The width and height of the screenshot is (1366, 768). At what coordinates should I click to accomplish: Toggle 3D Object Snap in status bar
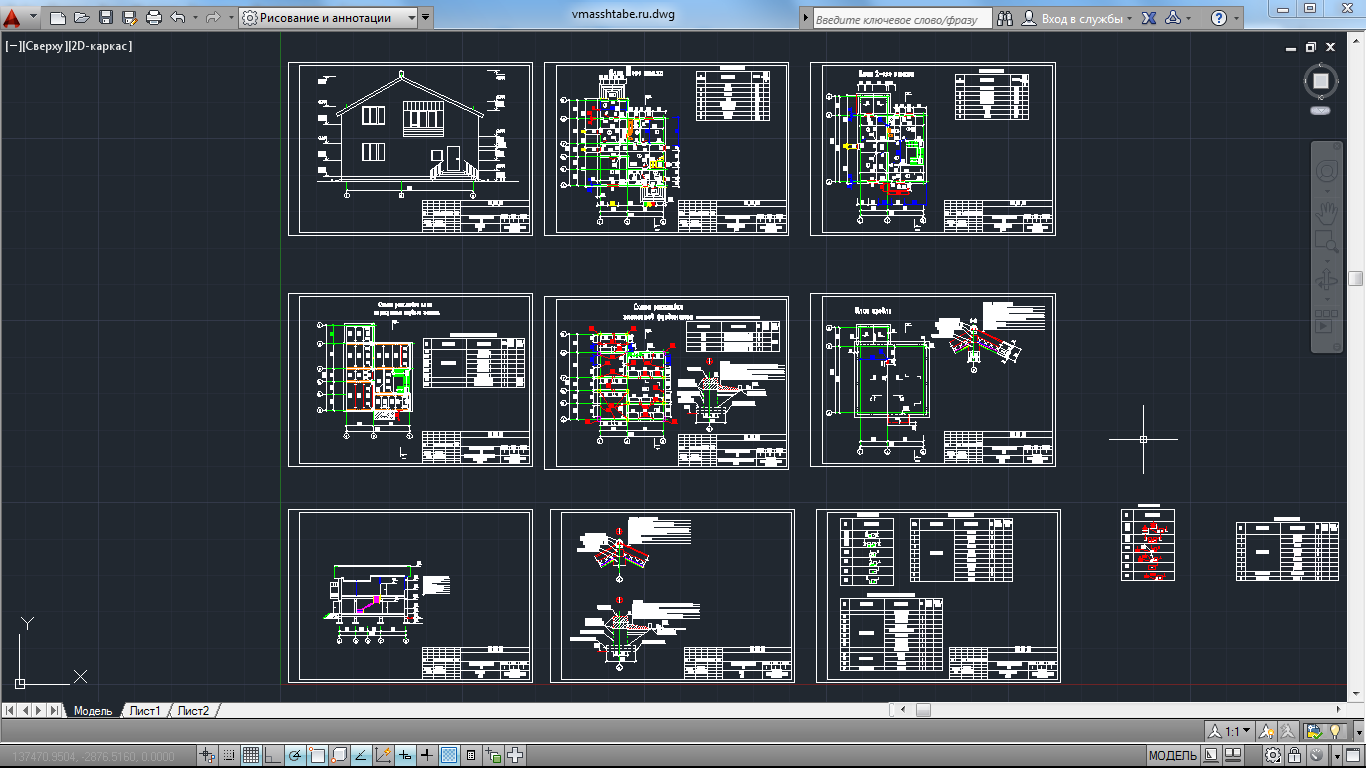point(339,755)
